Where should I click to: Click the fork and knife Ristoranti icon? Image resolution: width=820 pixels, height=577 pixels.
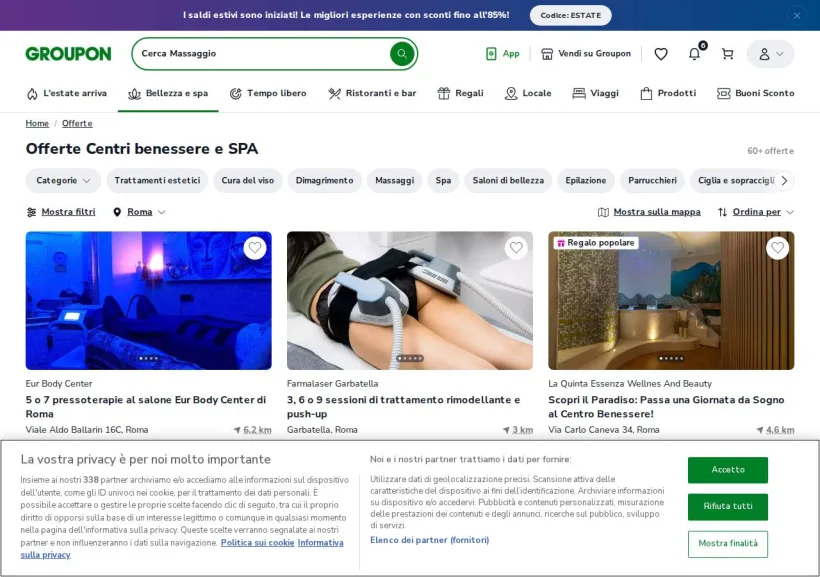tap(334, 94)
